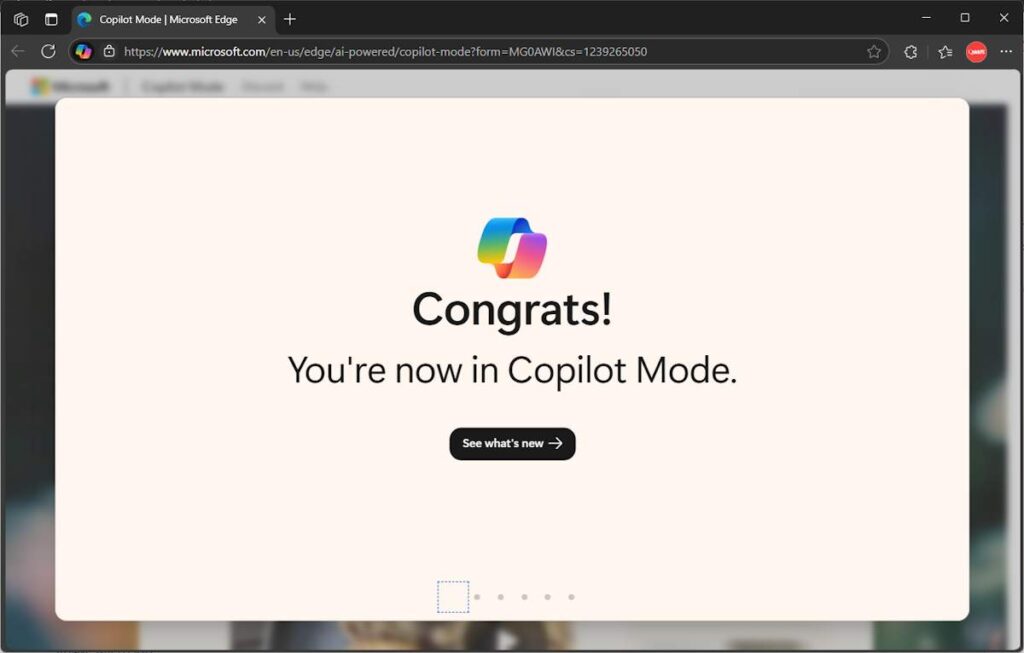Open the Tab actions menu icon

[x=51, y=19]
